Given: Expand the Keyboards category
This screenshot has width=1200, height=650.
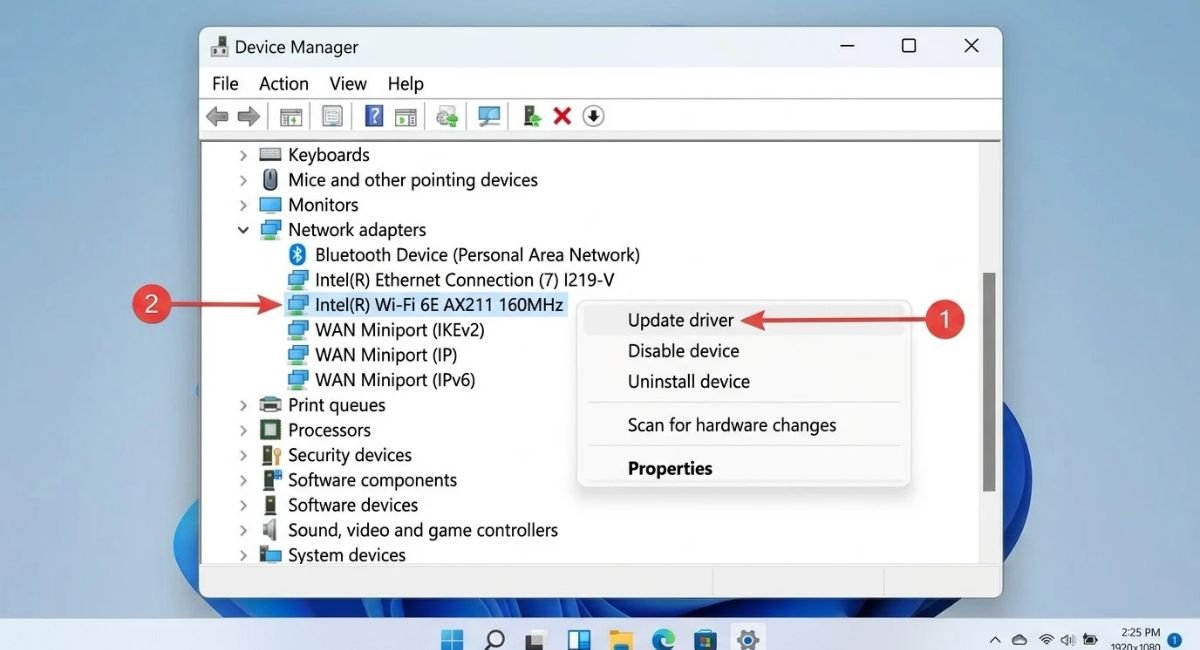Looking at the screenshot, I should tap(243, 155).
